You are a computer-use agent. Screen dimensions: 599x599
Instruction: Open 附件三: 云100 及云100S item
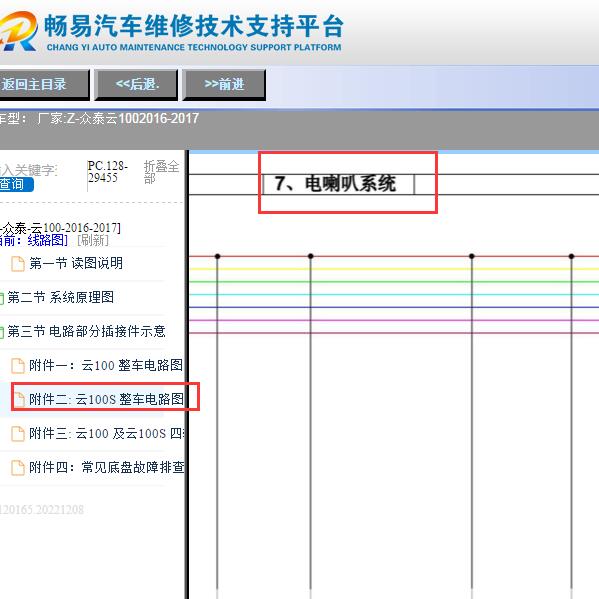107,433
